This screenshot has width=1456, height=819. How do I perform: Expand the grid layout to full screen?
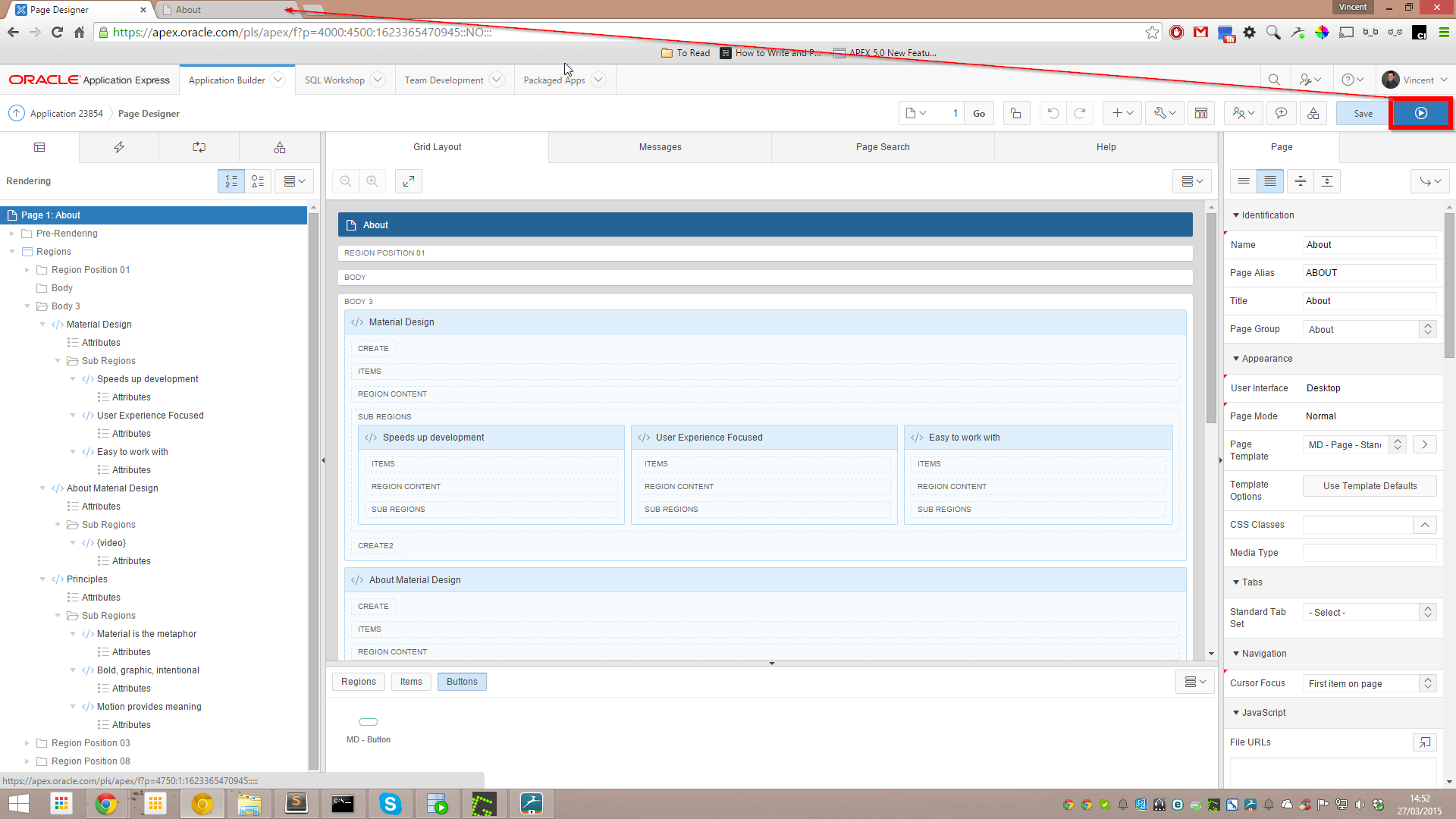408,181
